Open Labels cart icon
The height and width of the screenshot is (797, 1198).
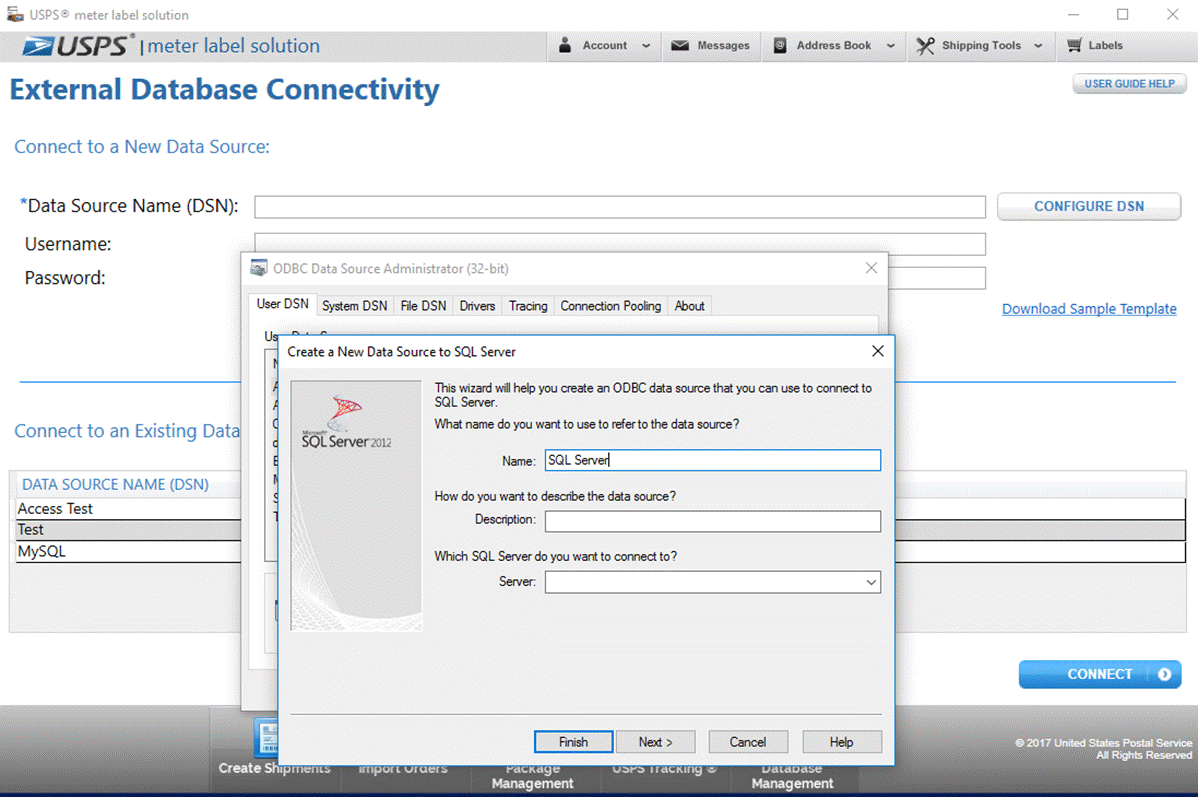point(1074,46)
